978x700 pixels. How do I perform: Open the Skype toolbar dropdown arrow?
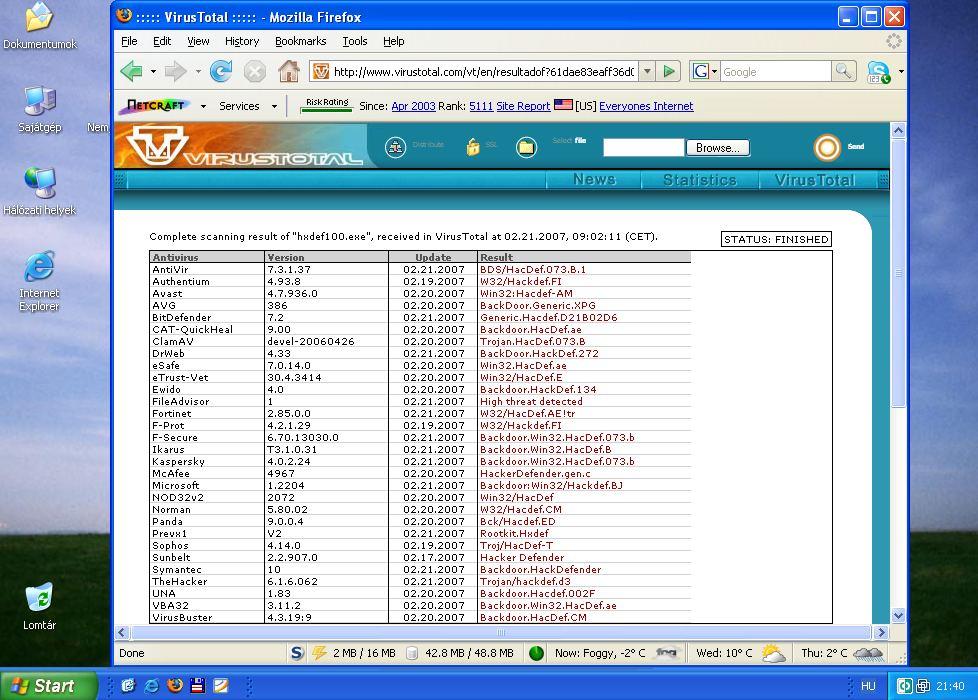point(901,72)
